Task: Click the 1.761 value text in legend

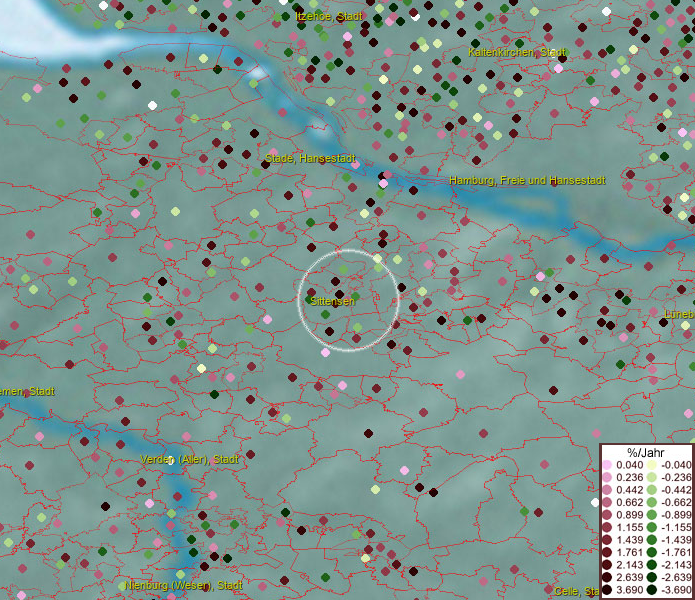Action: pyautogui.click(x=629, y=553)
